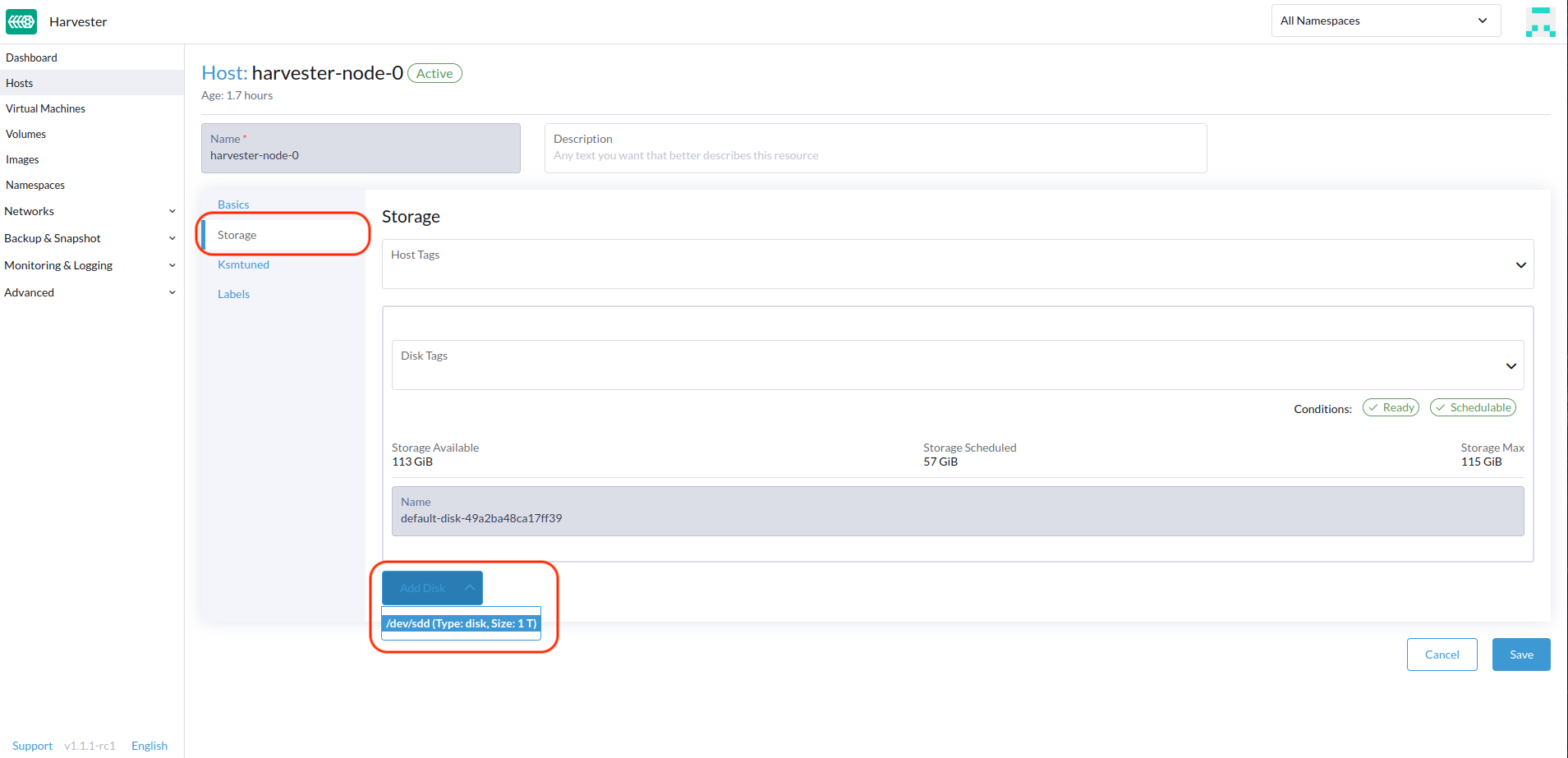
Task: Switch to the Ksmtuned tab
Action: tap(243, 264)
